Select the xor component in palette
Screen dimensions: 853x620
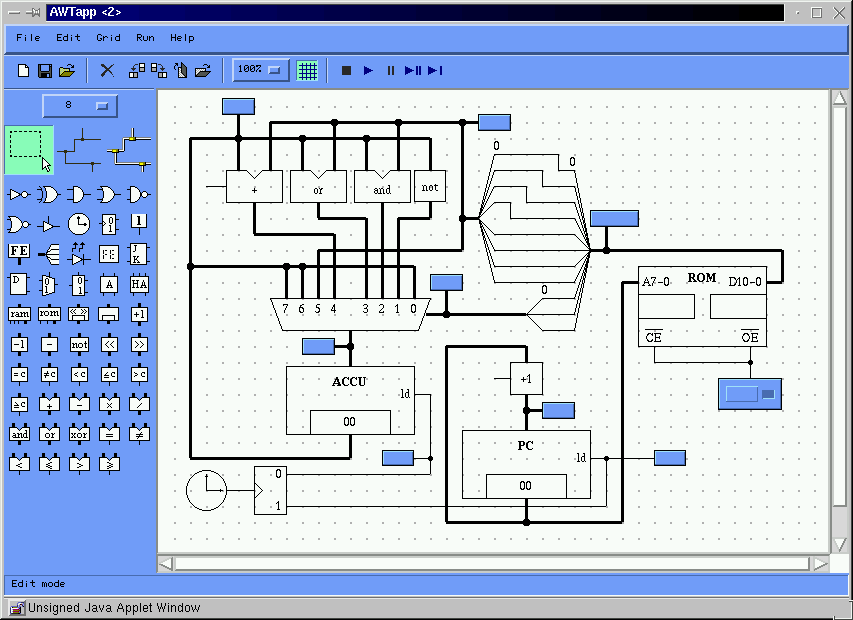[x=79, y=435]
